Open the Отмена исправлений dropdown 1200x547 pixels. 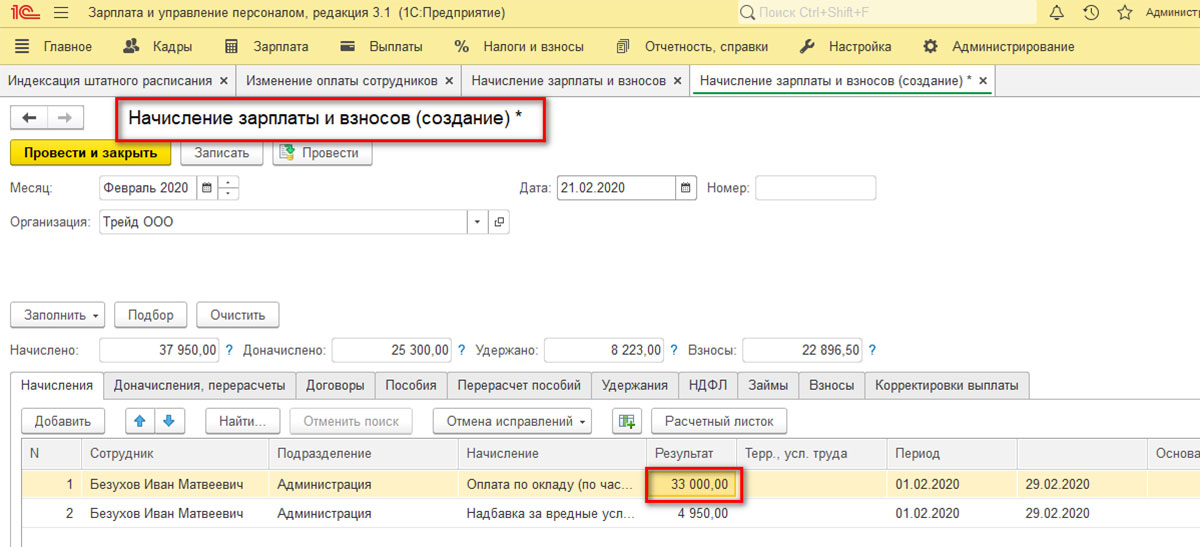click(x=511, y=421)
